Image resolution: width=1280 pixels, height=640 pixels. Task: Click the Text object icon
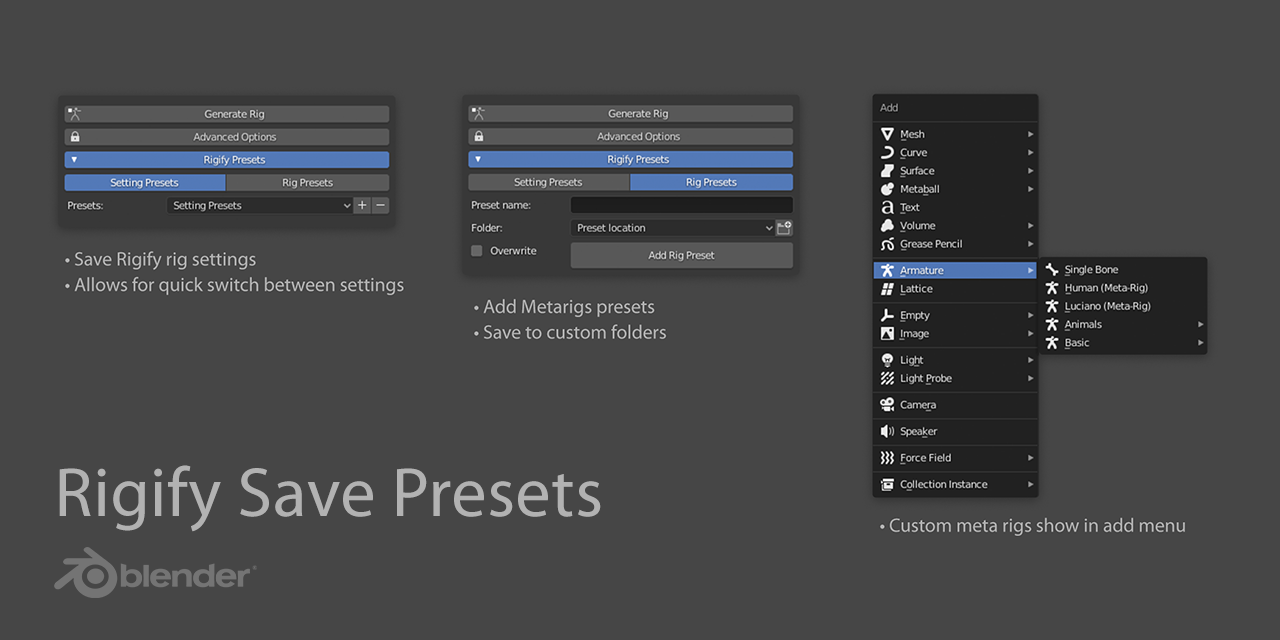pos(887,207)
